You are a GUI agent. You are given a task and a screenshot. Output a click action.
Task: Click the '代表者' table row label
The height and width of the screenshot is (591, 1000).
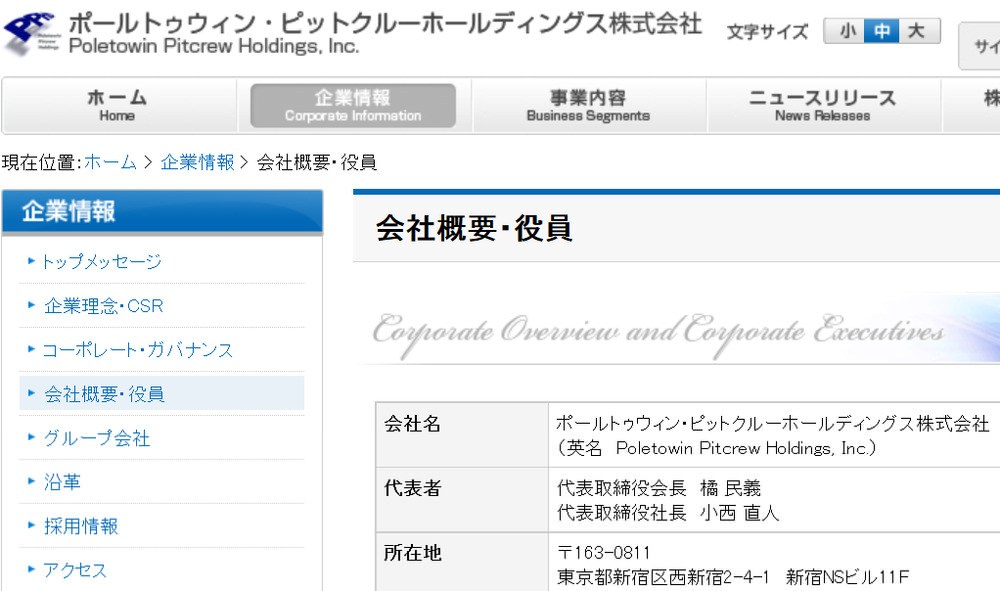pyautogui.click(x=413, y=488)
